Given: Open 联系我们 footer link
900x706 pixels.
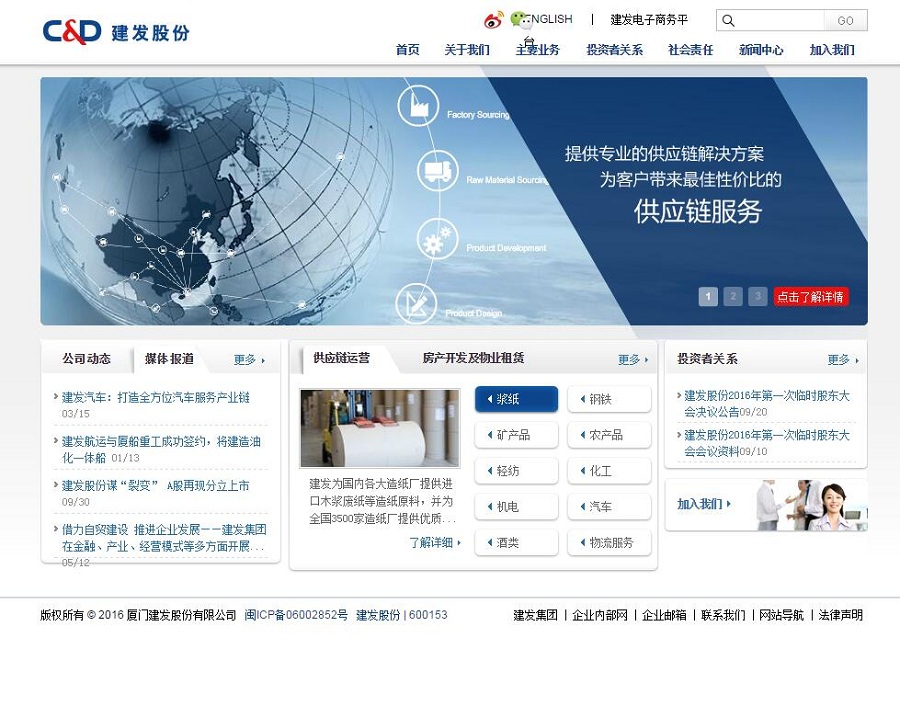Looking at the screenshot, I should click(723, 615).
